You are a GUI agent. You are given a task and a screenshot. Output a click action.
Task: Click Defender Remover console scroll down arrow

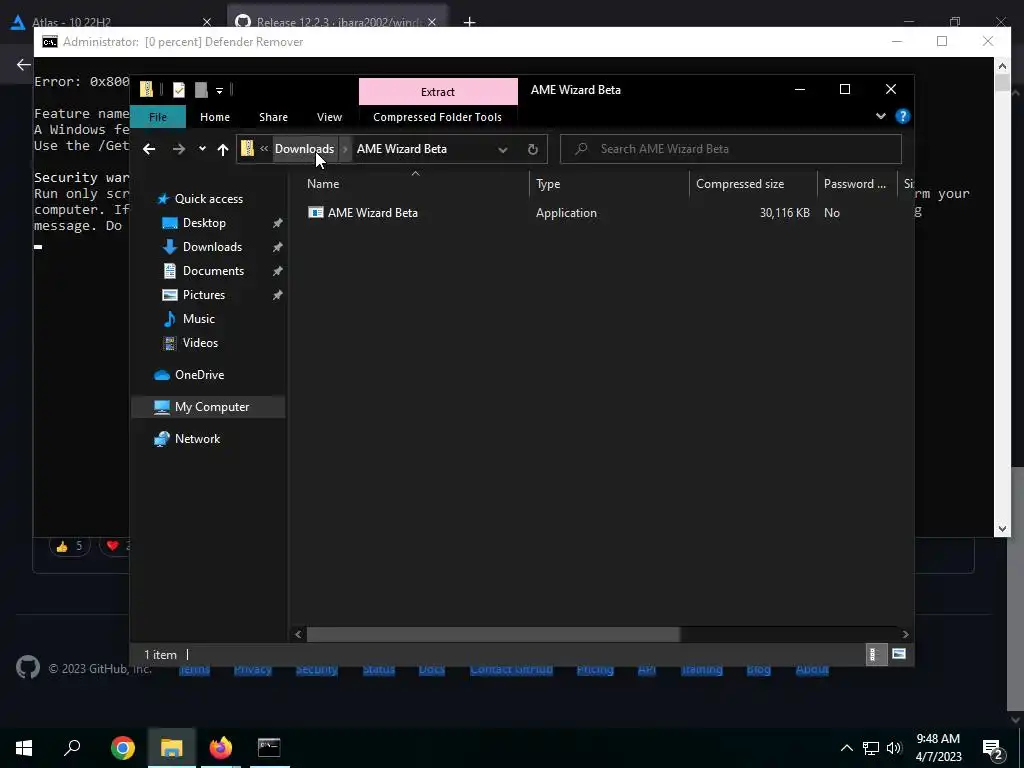click(x=1002, y=529)
